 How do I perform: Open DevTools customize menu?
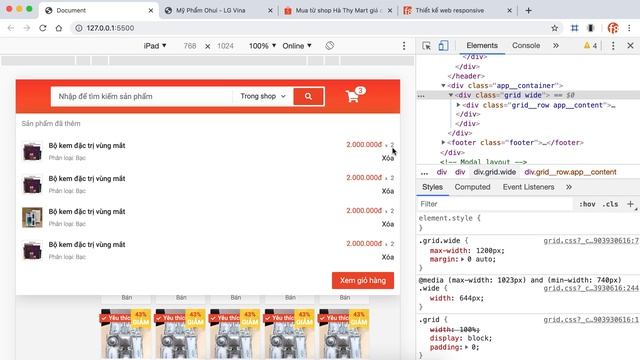pyautogui.click(x=613, y=46)
